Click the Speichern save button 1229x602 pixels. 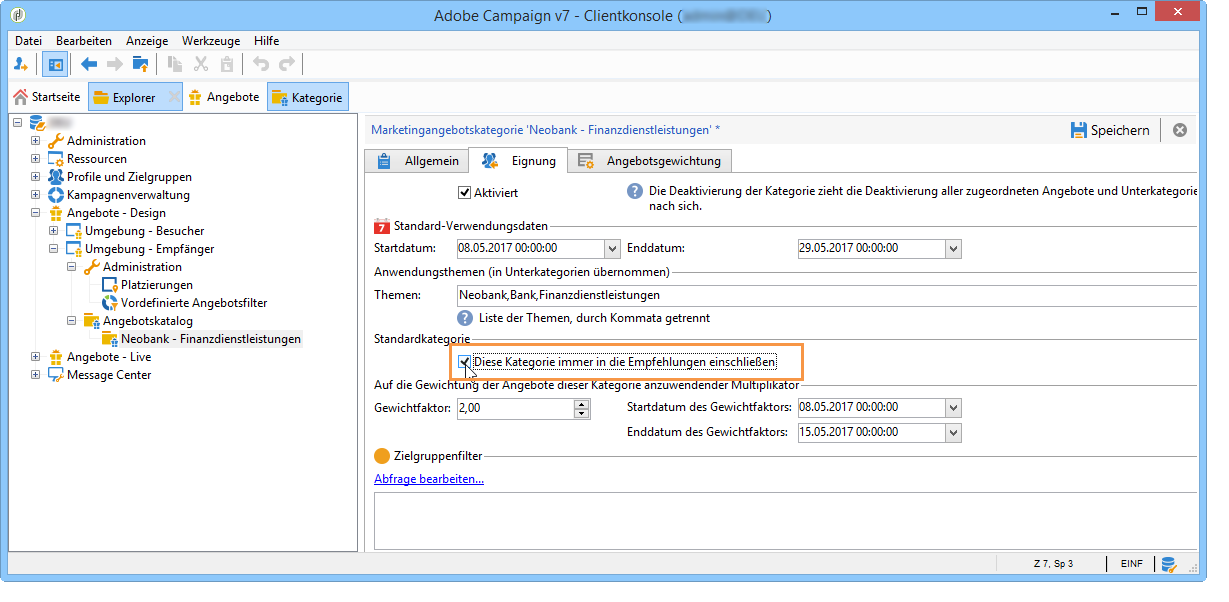tap(1110, 130)
